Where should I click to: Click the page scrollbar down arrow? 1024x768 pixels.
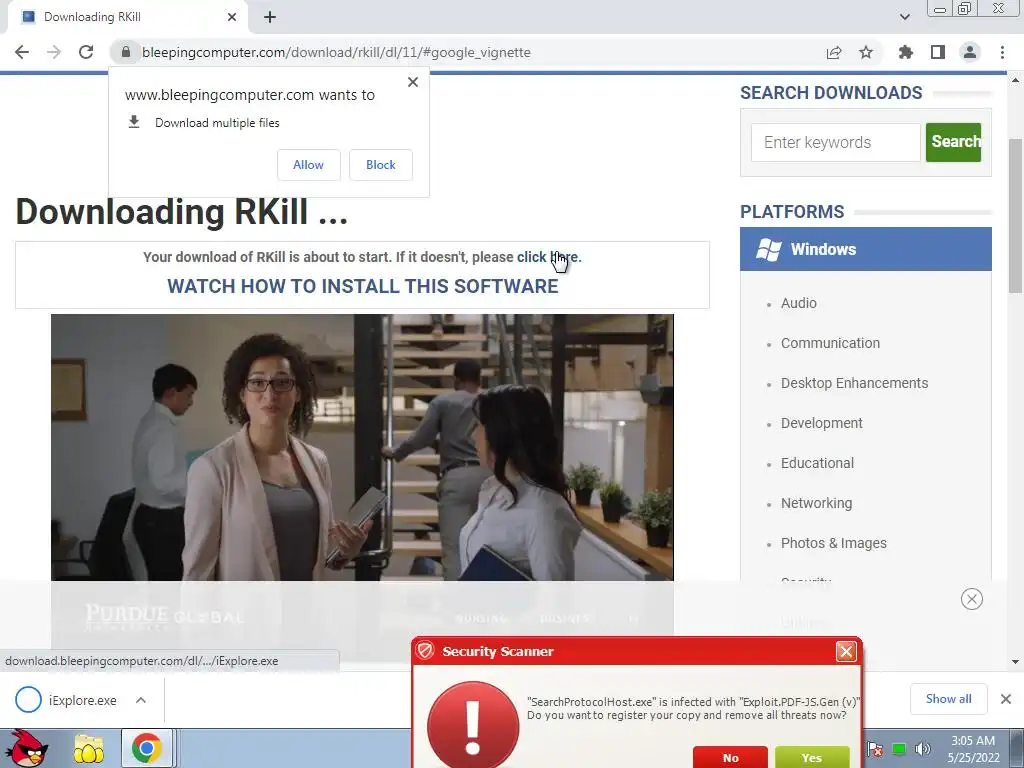(x=1016, y=662)
